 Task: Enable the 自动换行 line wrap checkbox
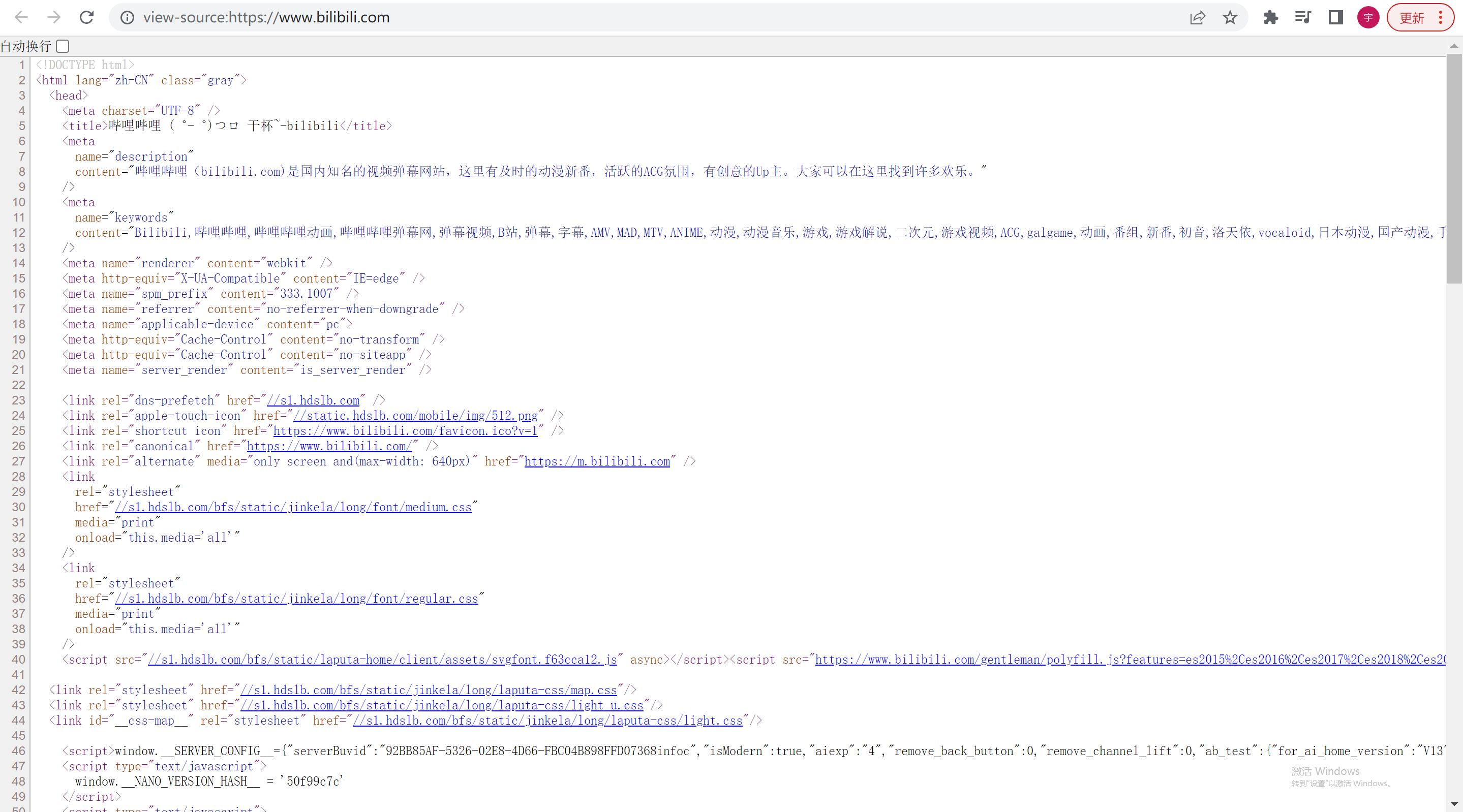63,46
